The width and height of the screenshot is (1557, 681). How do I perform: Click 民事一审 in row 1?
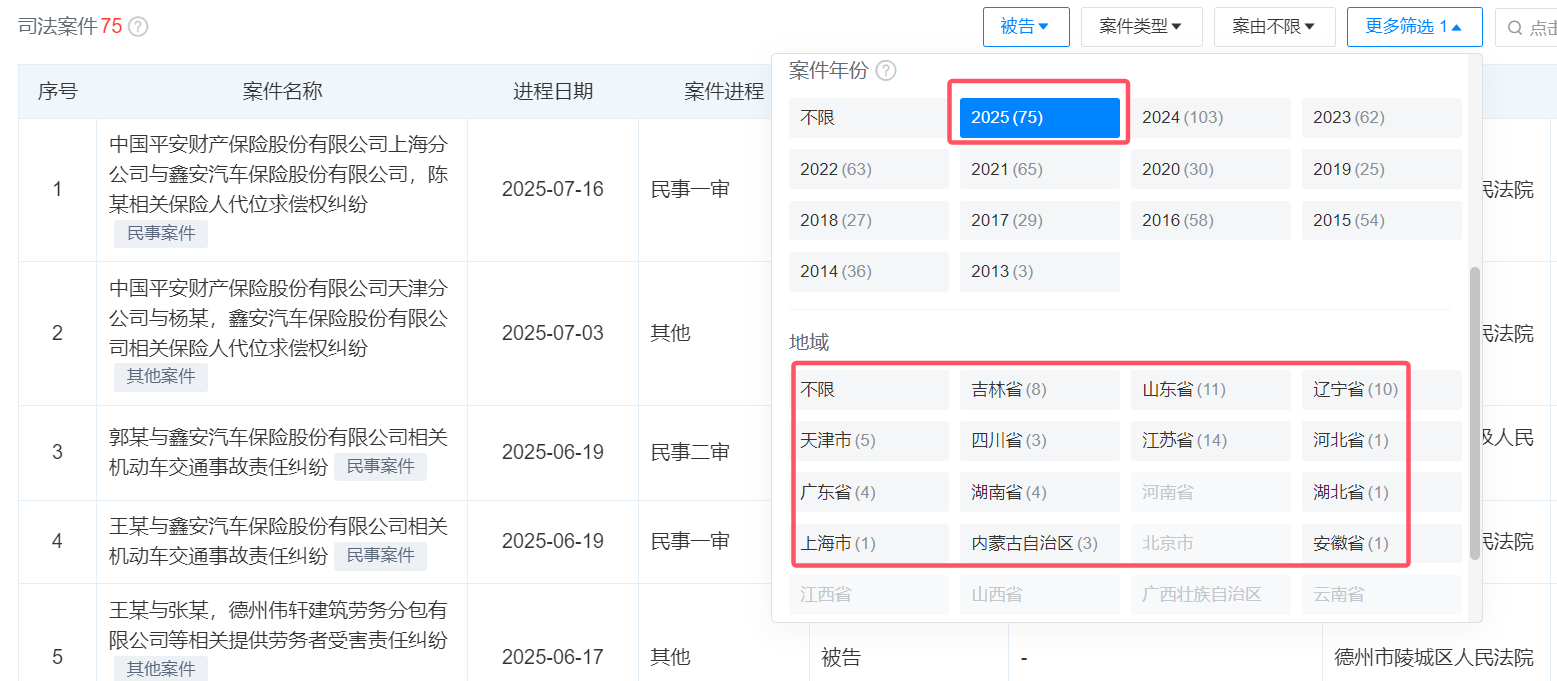click(x=690, y=189)
